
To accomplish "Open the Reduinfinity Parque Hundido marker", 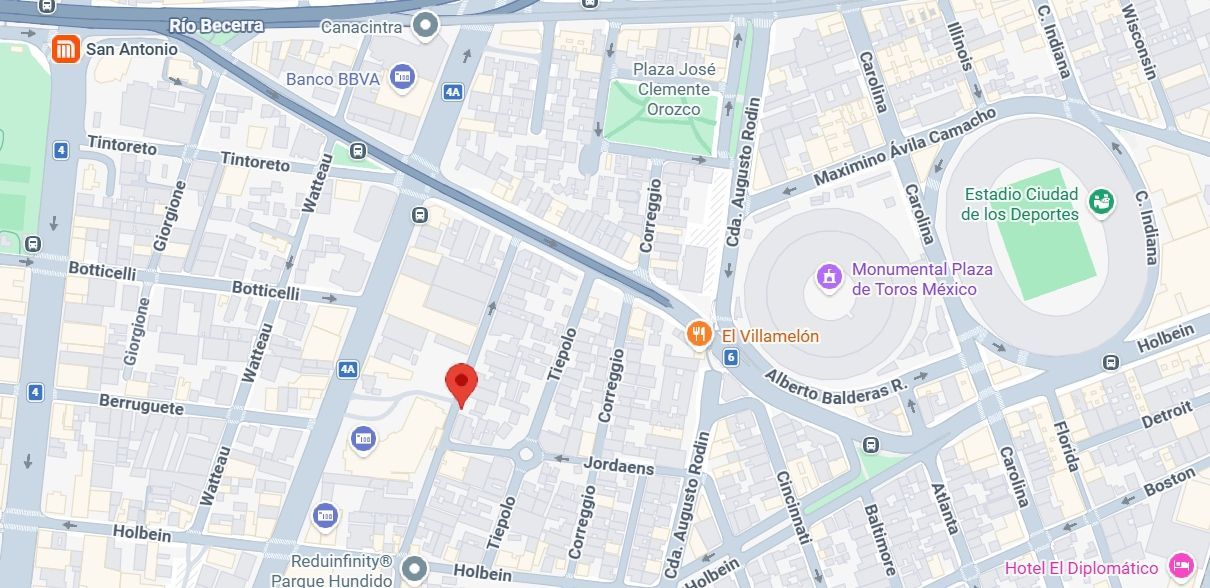I will [x=414, y=571].
